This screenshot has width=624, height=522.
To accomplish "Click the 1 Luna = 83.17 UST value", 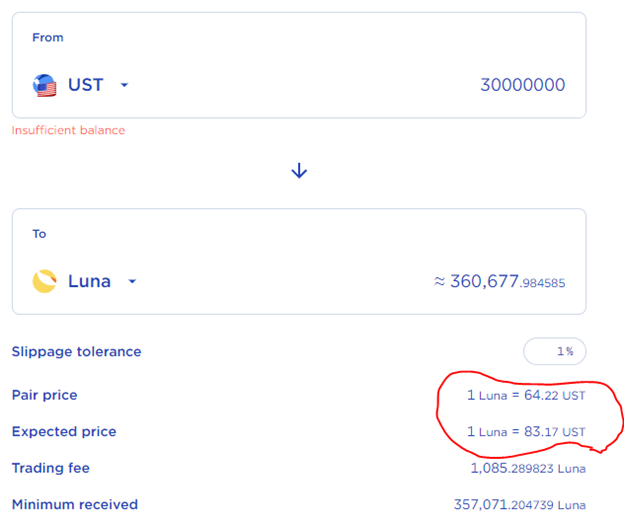I will point(526,432).
